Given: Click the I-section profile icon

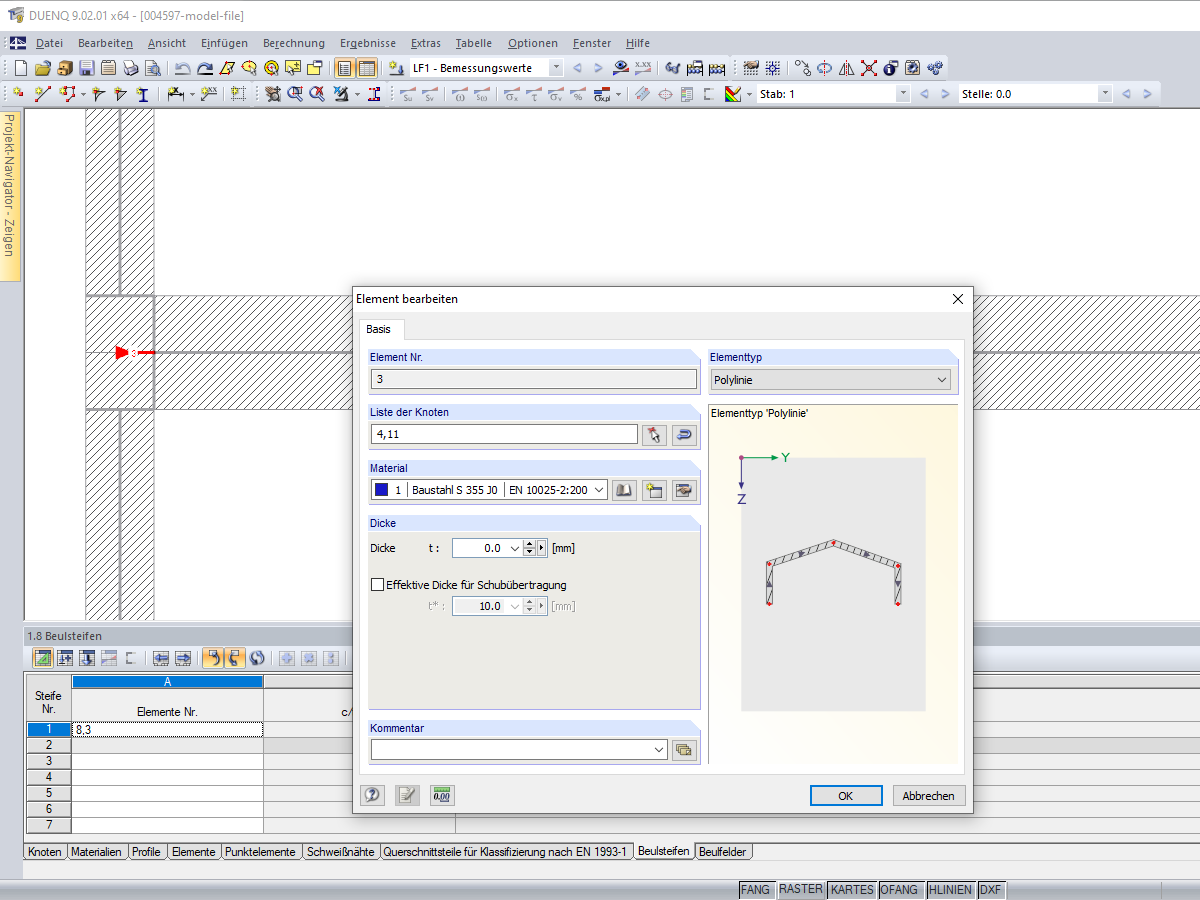Looking at the screenshot, I should (143, 94).
